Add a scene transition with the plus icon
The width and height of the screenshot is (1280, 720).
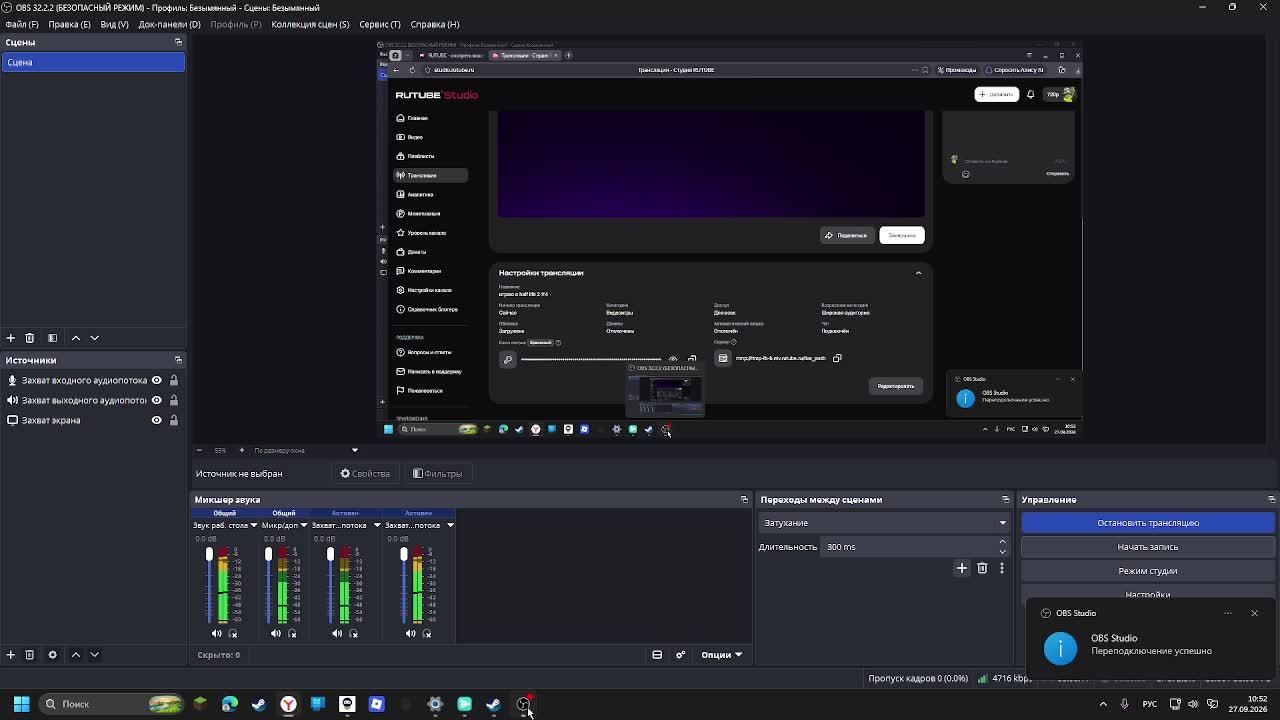click(962, 568)
